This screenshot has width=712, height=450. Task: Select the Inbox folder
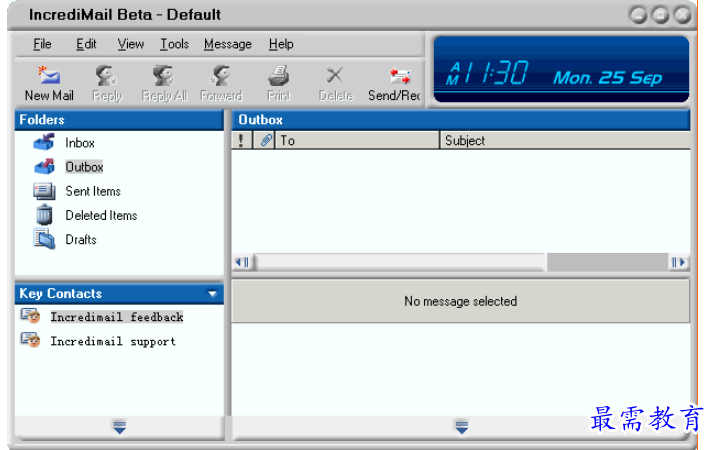click(x=79, y=143)
